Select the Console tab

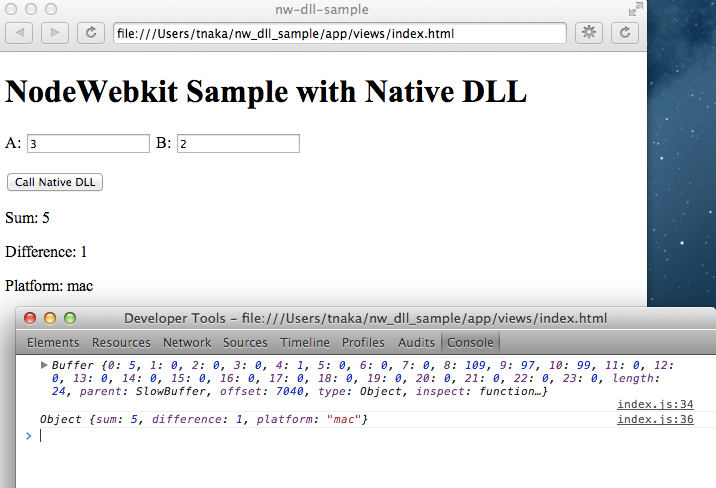pos(470,342)
